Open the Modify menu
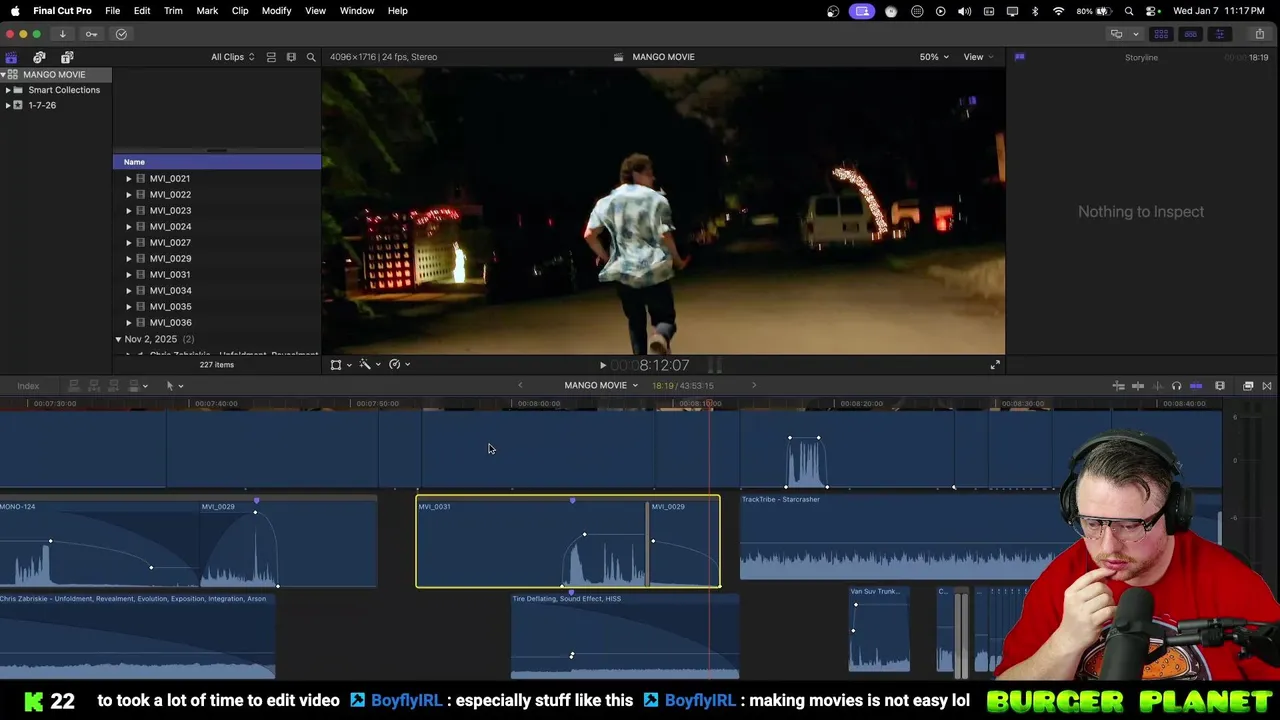 point(276,11)
